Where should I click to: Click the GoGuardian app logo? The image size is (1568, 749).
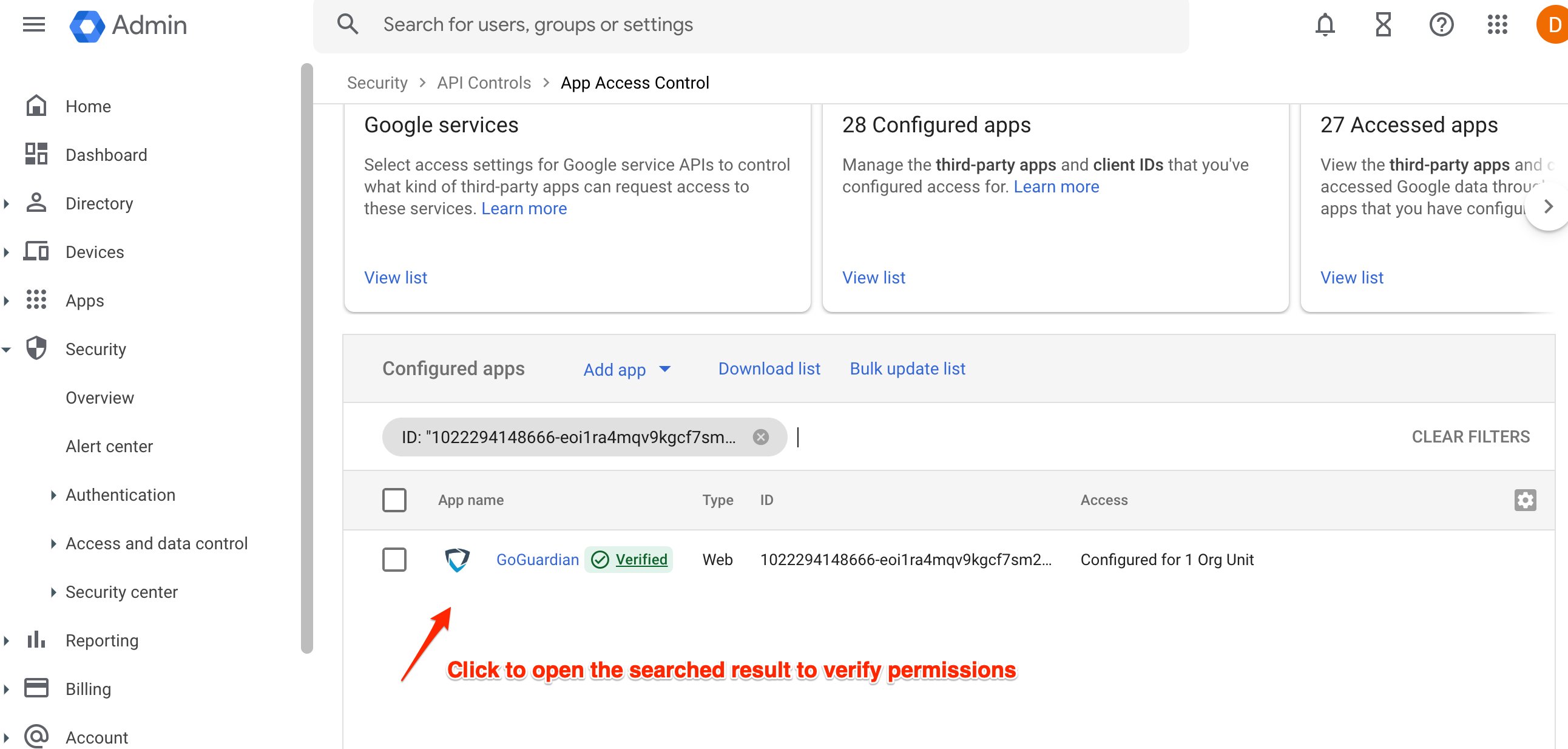457,560
